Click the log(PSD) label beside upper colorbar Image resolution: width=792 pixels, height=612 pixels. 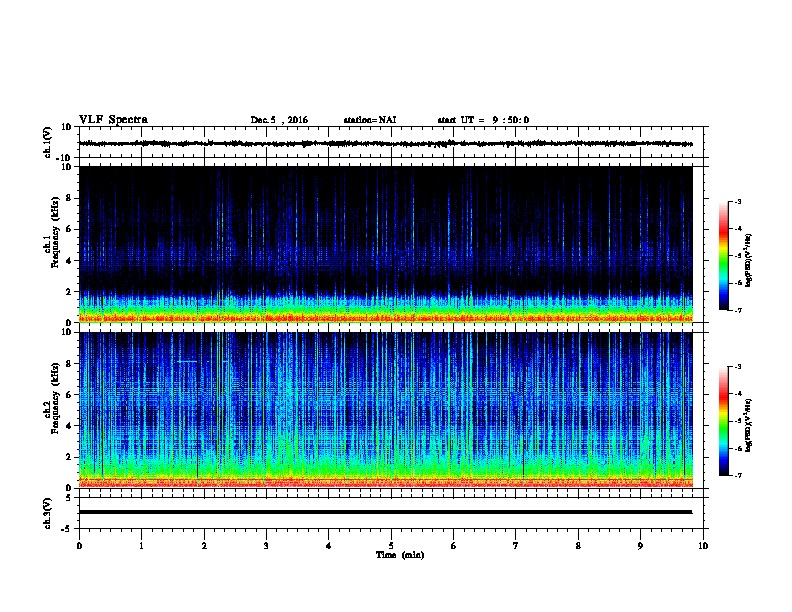[x=748, y=260]
